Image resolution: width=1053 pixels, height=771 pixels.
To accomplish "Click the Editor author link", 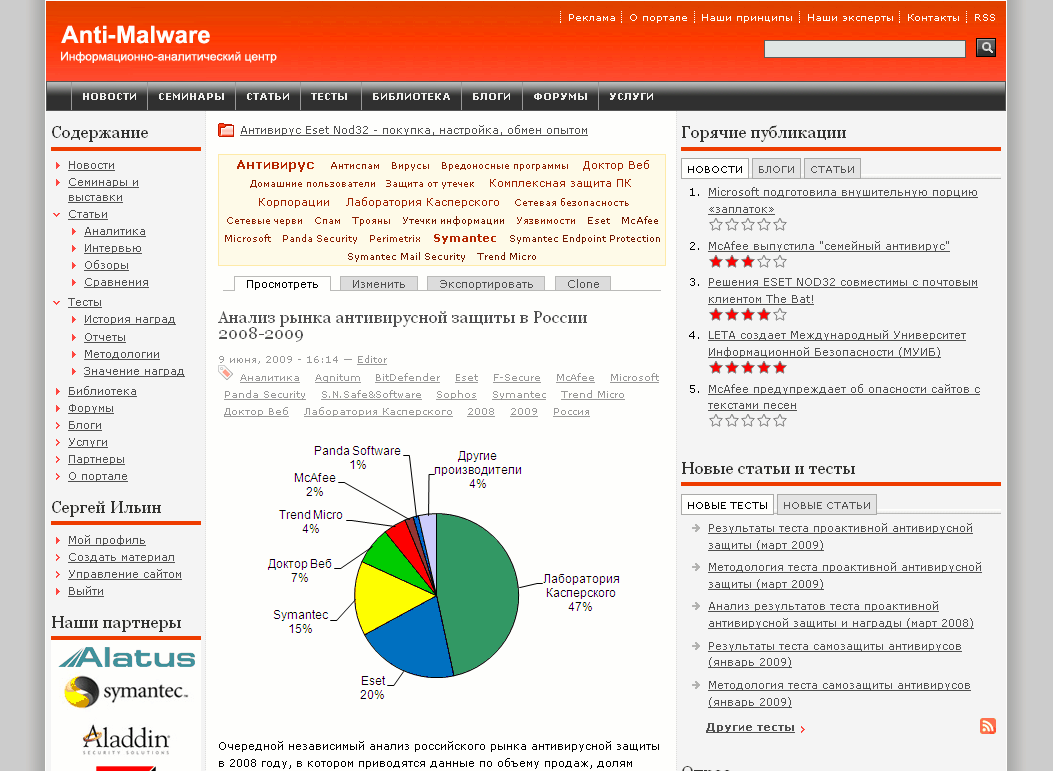I will pyautogui.click(x=372, y=359).
